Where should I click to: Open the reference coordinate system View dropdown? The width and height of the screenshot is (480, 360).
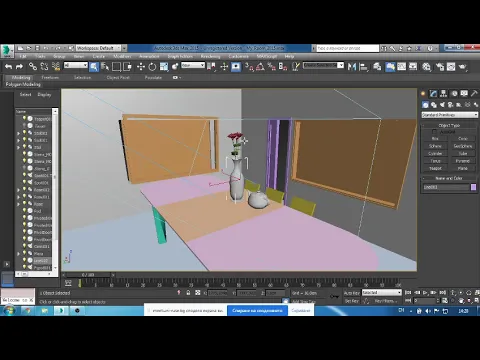(193, 65)
